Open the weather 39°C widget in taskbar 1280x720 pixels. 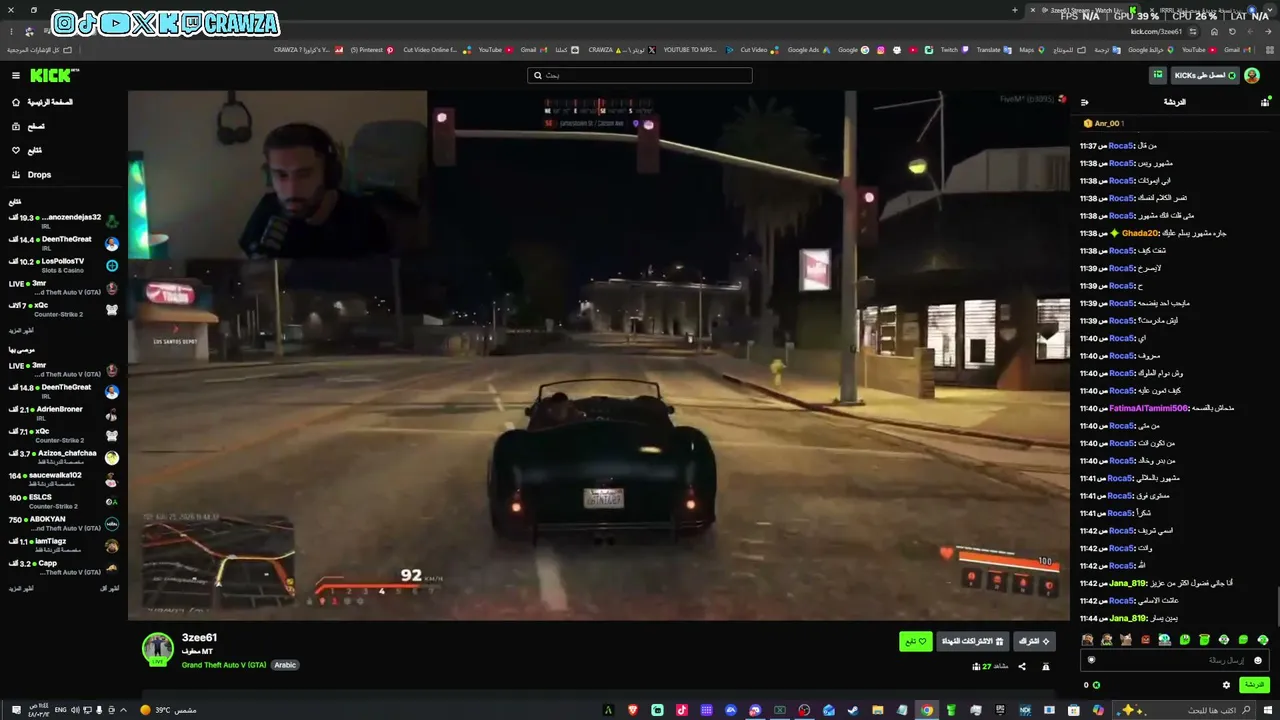[x=168, y=710]
